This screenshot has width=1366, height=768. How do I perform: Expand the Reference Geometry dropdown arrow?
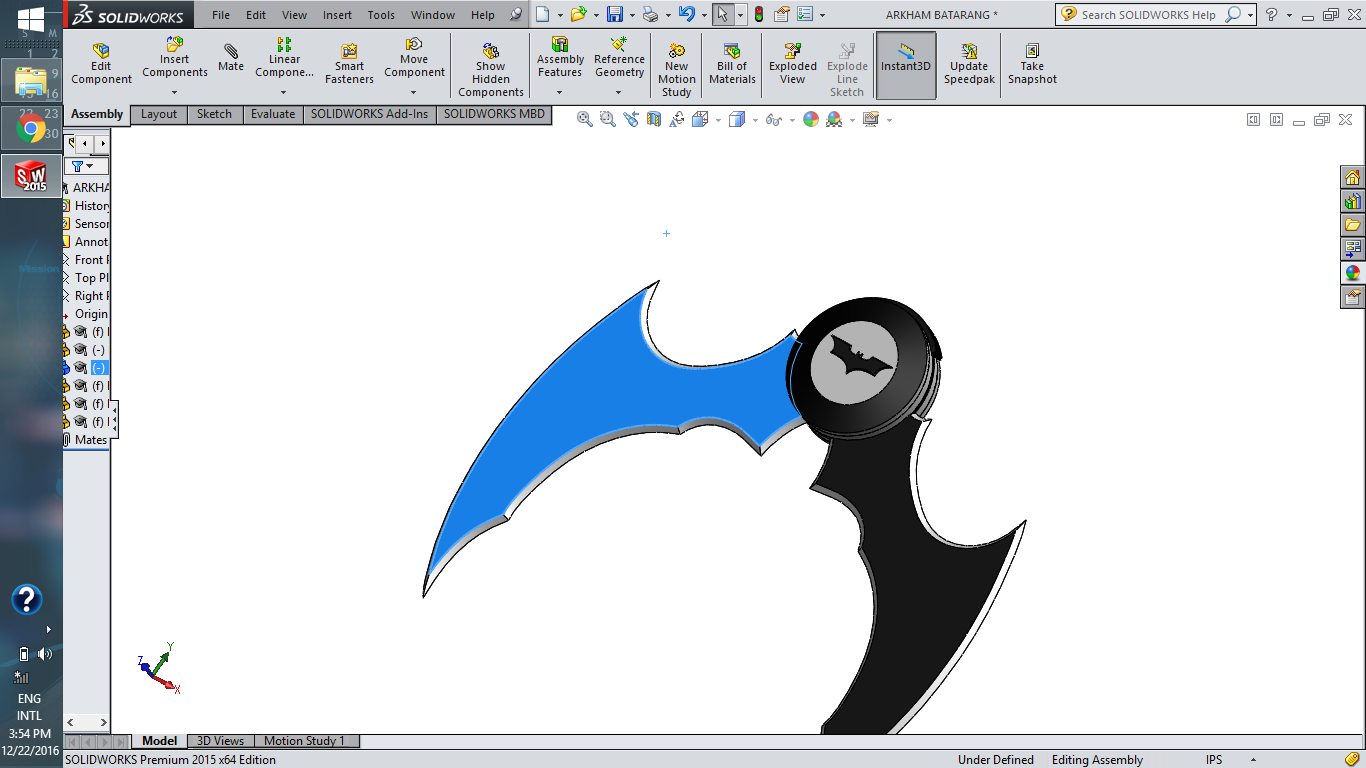point(619,93)
